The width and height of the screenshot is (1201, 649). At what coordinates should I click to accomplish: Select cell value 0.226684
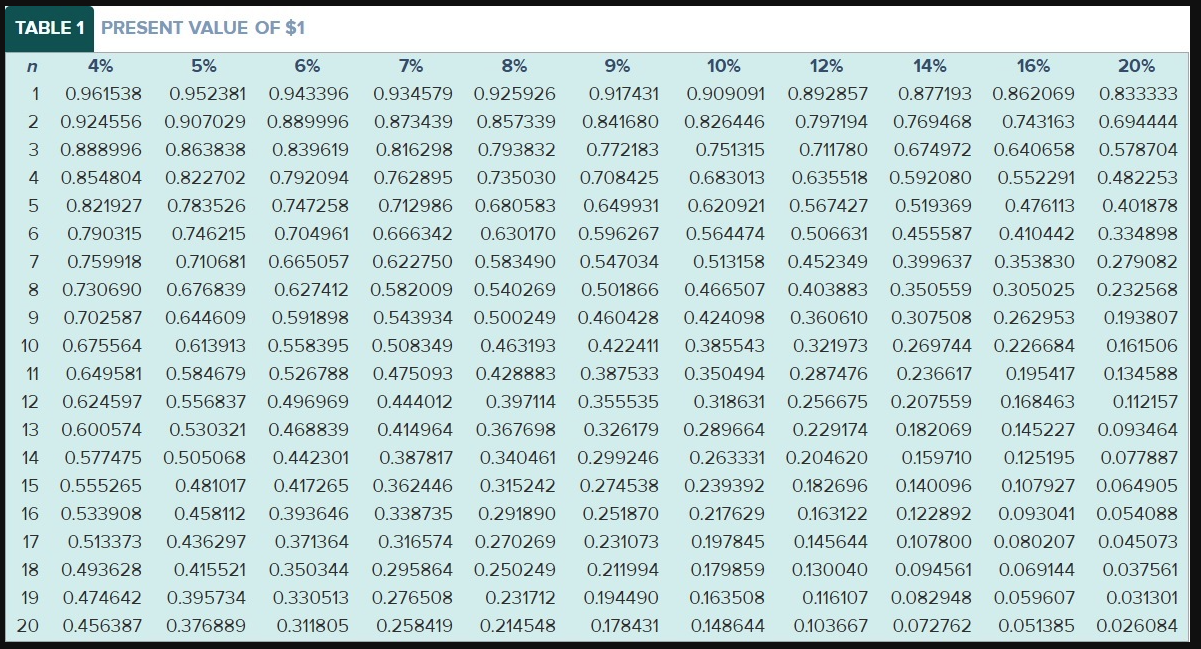(x=1035, y=346)
